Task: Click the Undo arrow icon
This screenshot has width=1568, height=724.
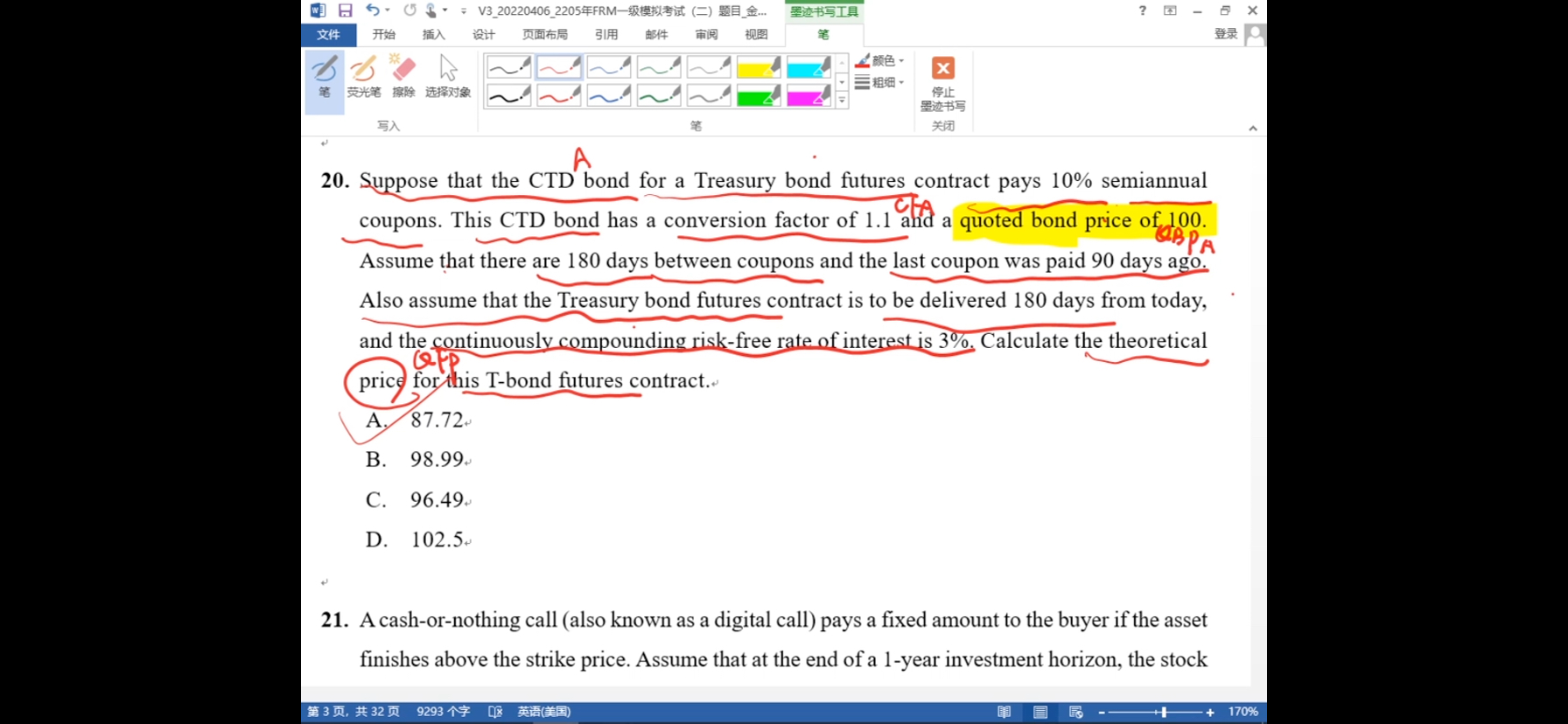Action: tap(373, 10)
